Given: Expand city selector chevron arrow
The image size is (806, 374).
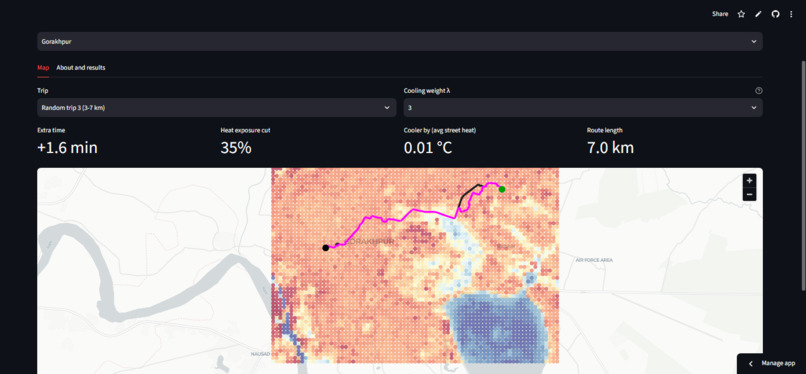Looking at the screenshot, I should coord(754,42).
